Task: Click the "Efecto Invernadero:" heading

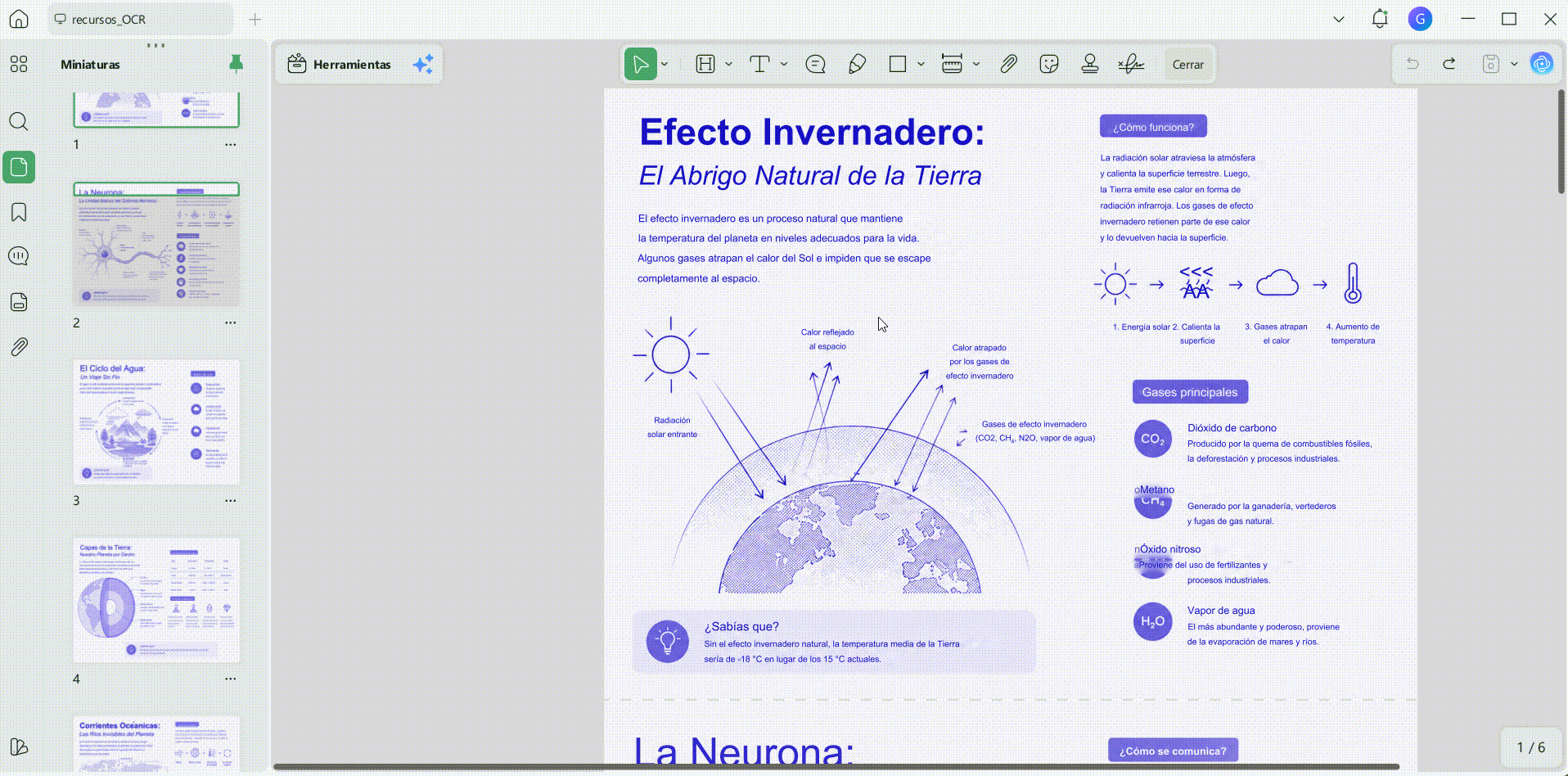Action: (812, 132)
